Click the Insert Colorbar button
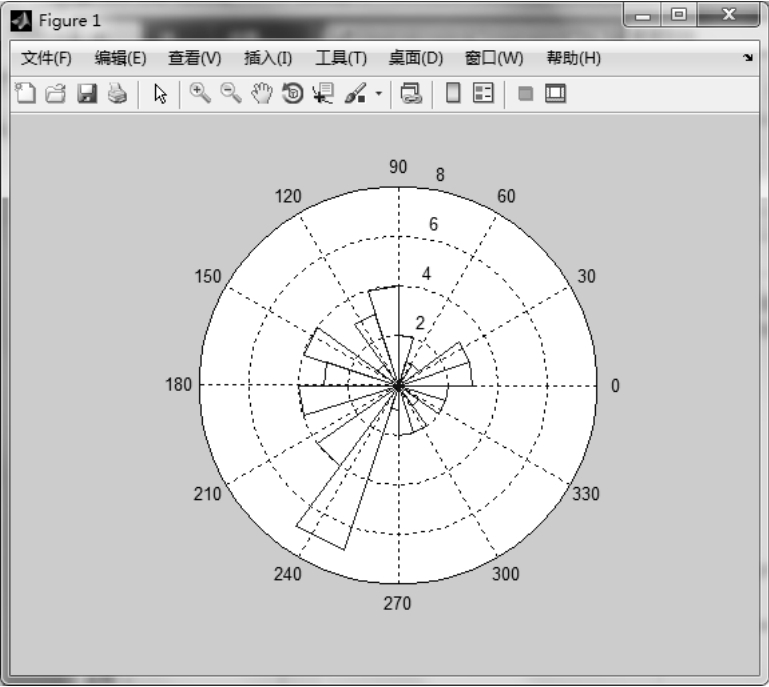This screenshot has width=769, height=687. [453, 94]
